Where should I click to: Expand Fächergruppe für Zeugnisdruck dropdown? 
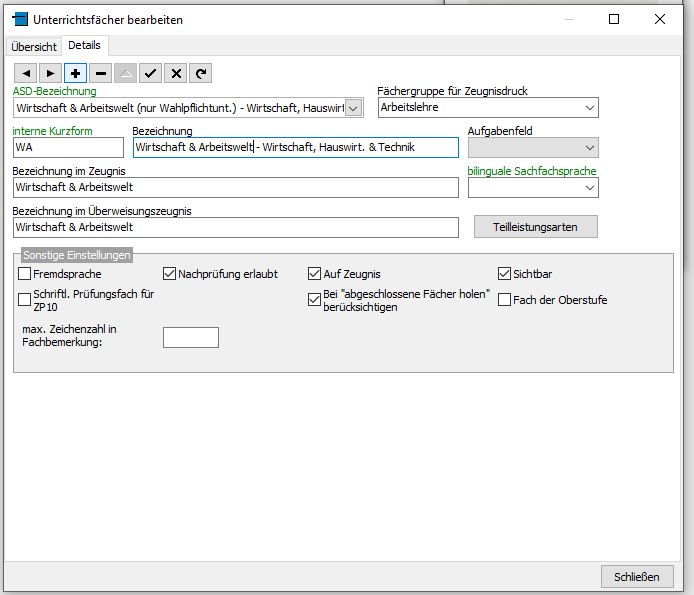click(590, 108)
